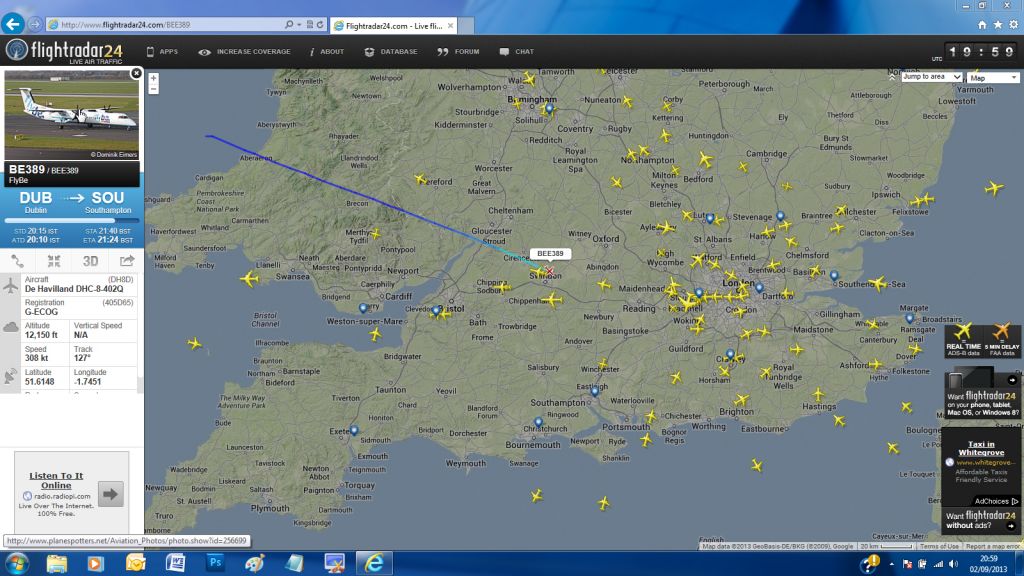The width and height of the screenshot is (1024, 576).
Task: Click the cloud altitude section icon
Action: pos(10,327)
